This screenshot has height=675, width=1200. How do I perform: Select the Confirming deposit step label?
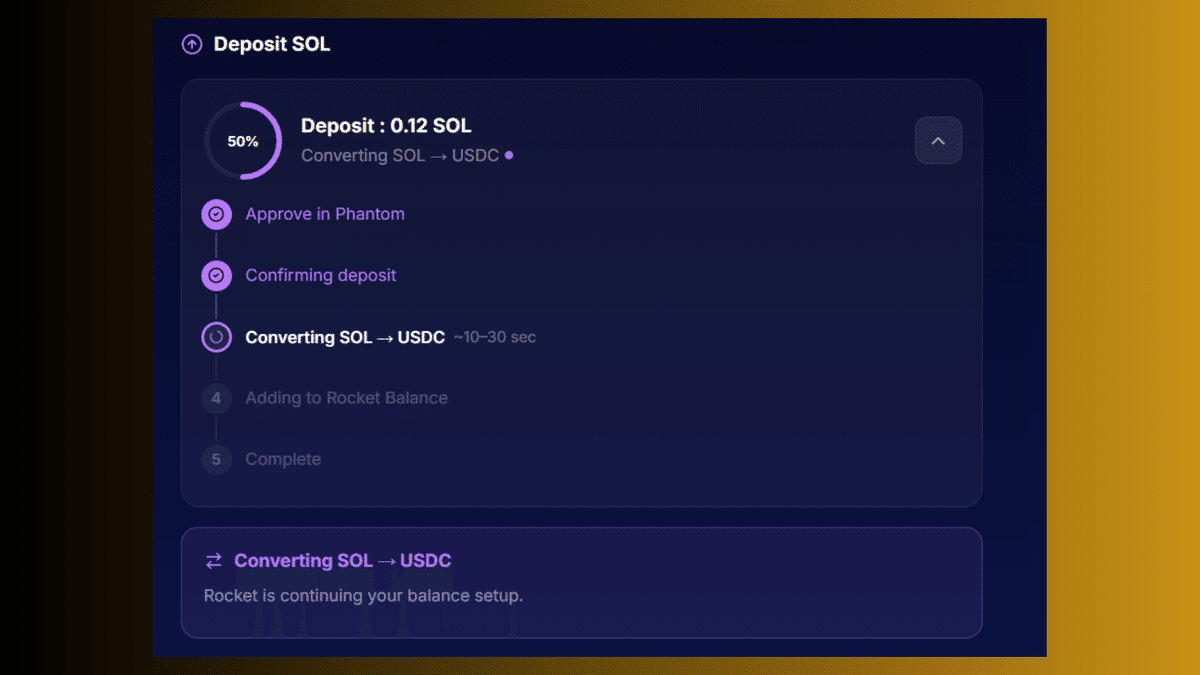321,275
